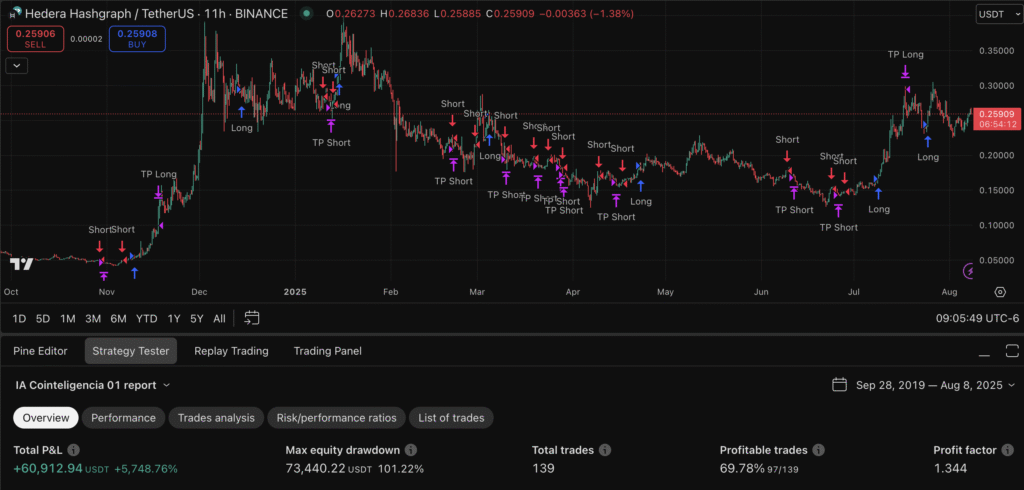Click the SELL button at 0.25906

point(36,39)
